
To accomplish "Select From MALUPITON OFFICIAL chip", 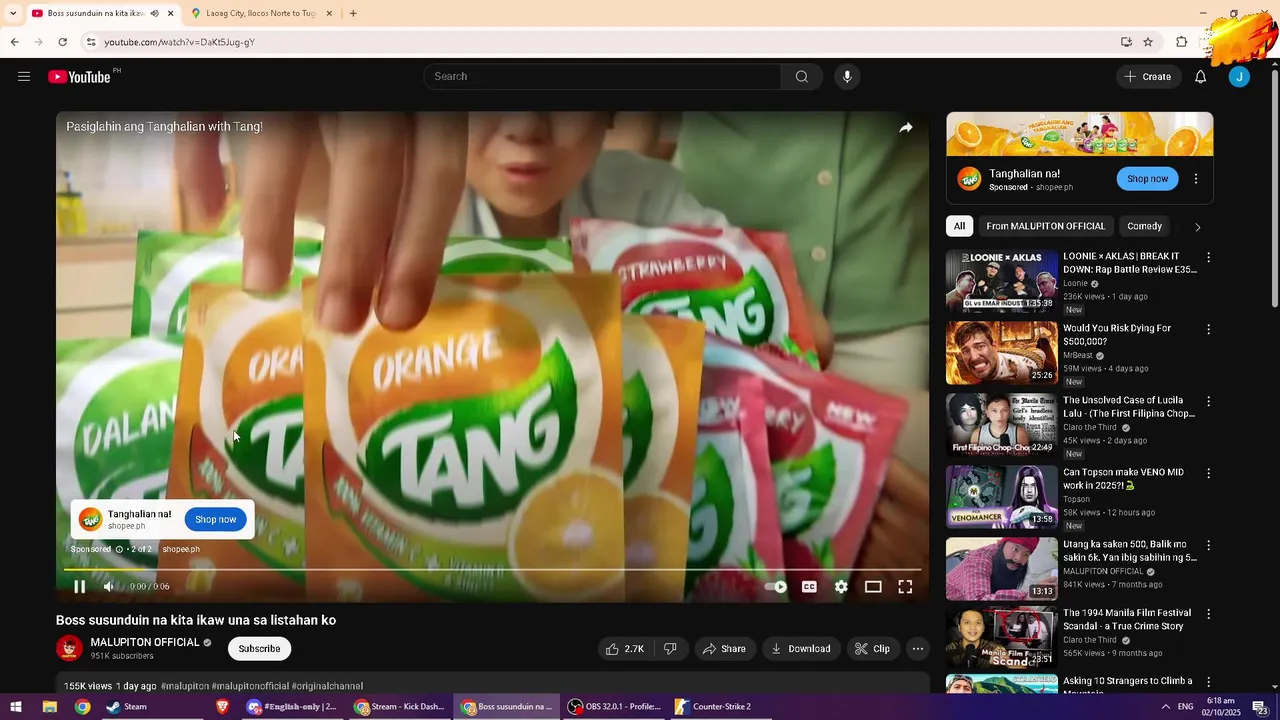I will (1045, 226).
